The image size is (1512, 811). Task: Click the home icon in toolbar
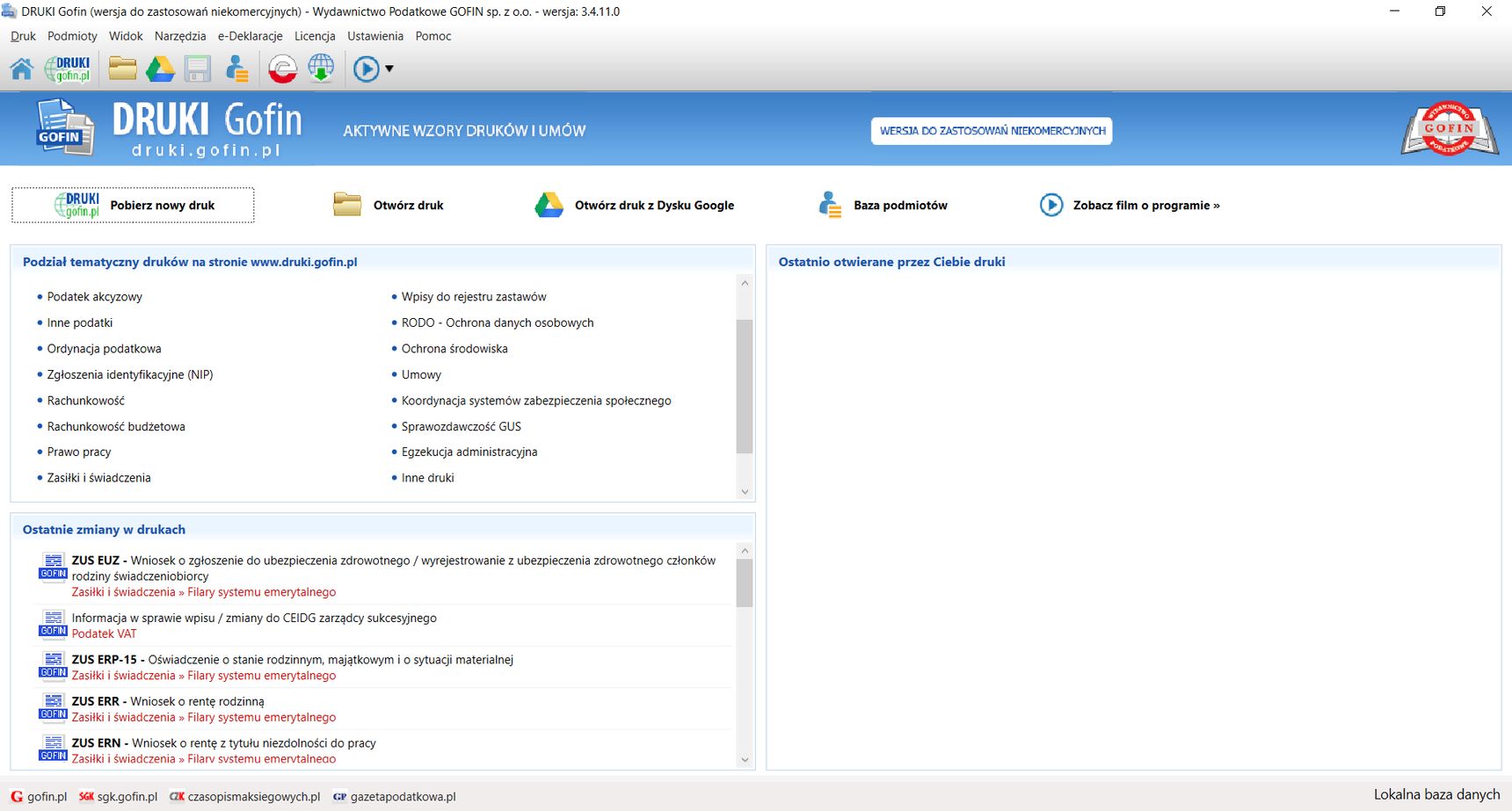pos(22,69)
